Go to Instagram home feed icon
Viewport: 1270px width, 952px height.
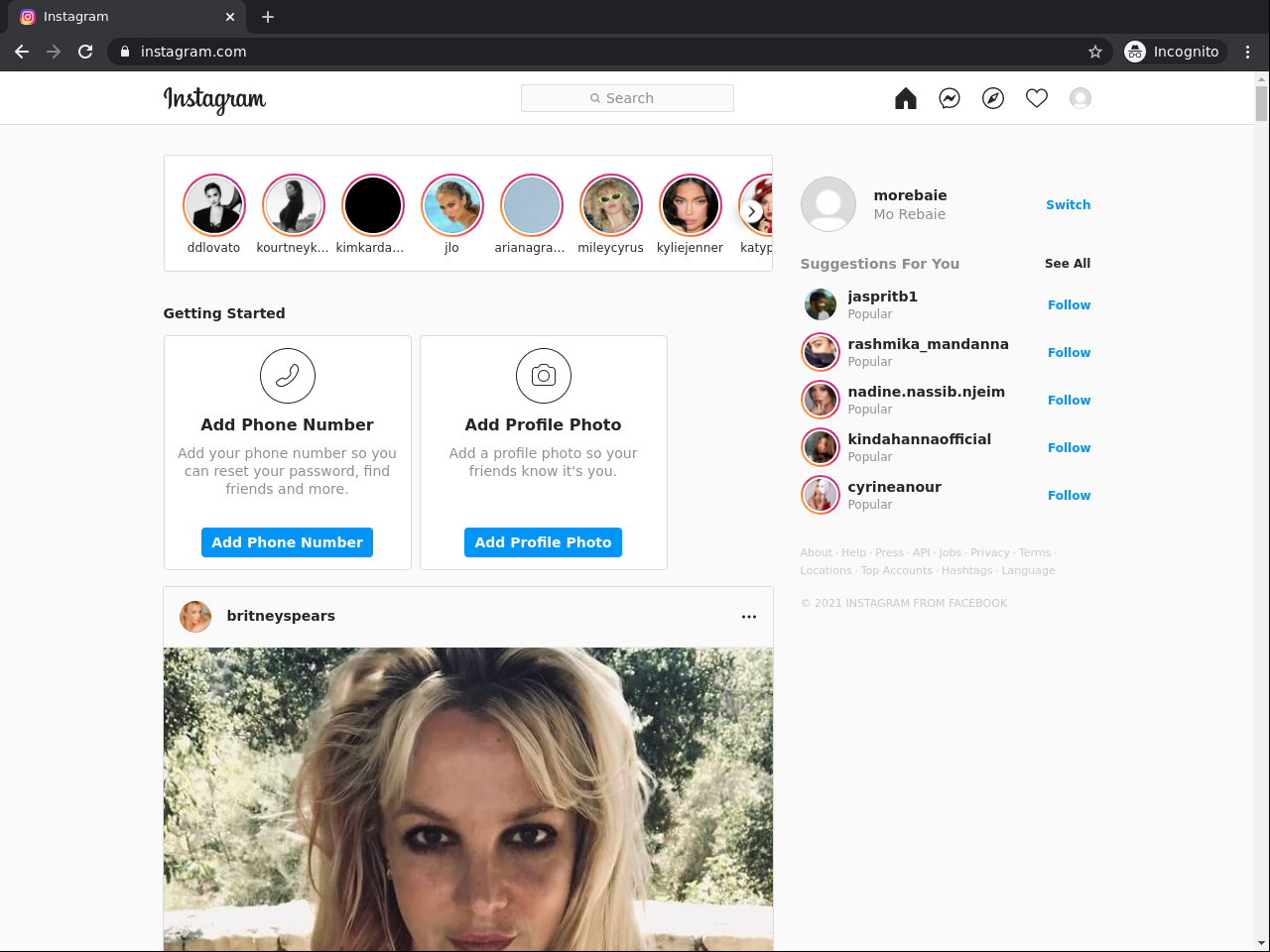click(906, 98)
